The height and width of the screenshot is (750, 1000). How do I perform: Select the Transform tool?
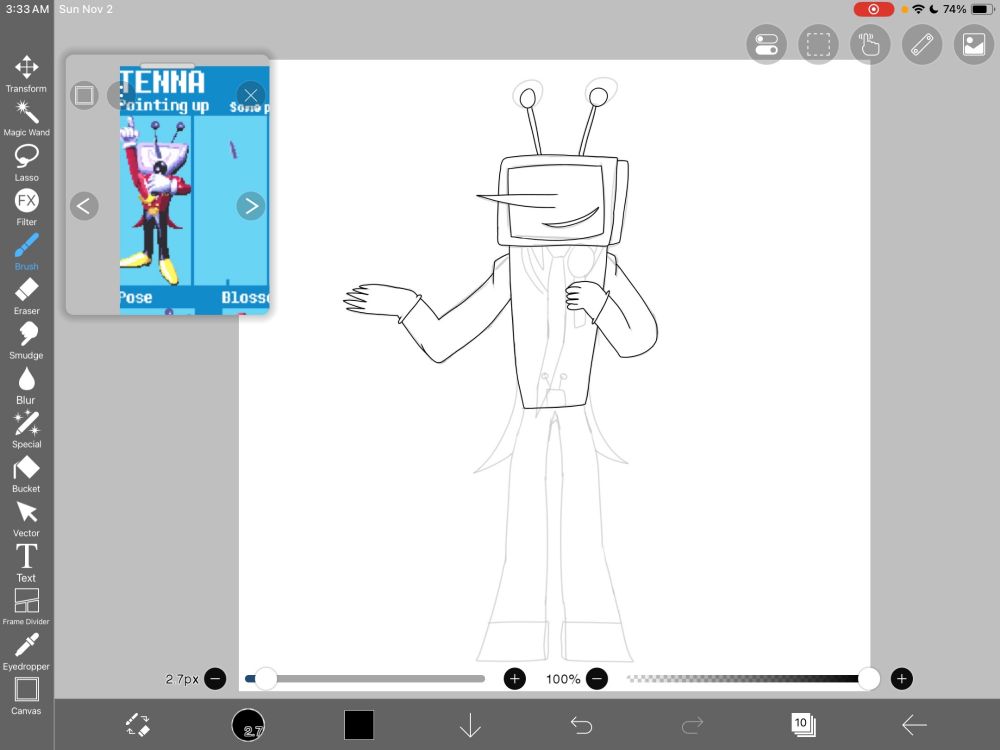coord(26,74)
